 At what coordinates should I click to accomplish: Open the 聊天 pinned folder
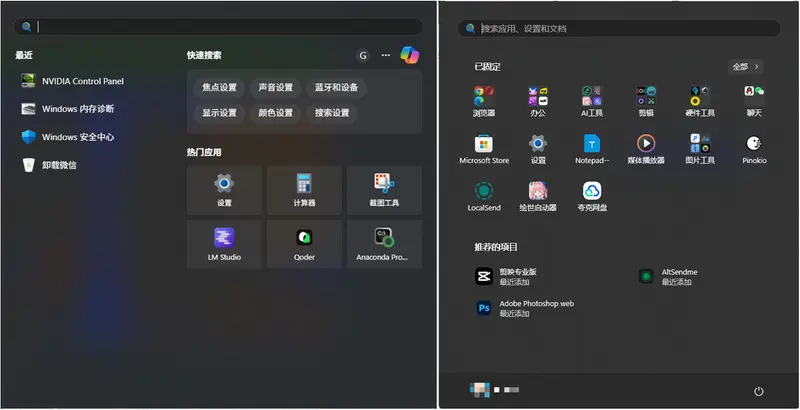point(754,101)
